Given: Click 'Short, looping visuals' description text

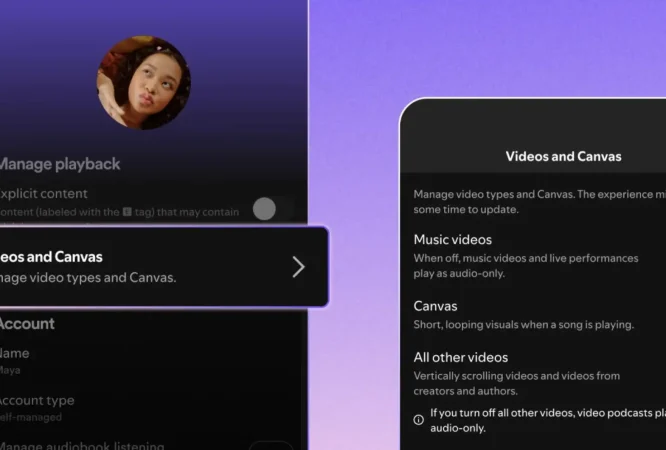Looking at the screenshot, I should tap(524, 325).
